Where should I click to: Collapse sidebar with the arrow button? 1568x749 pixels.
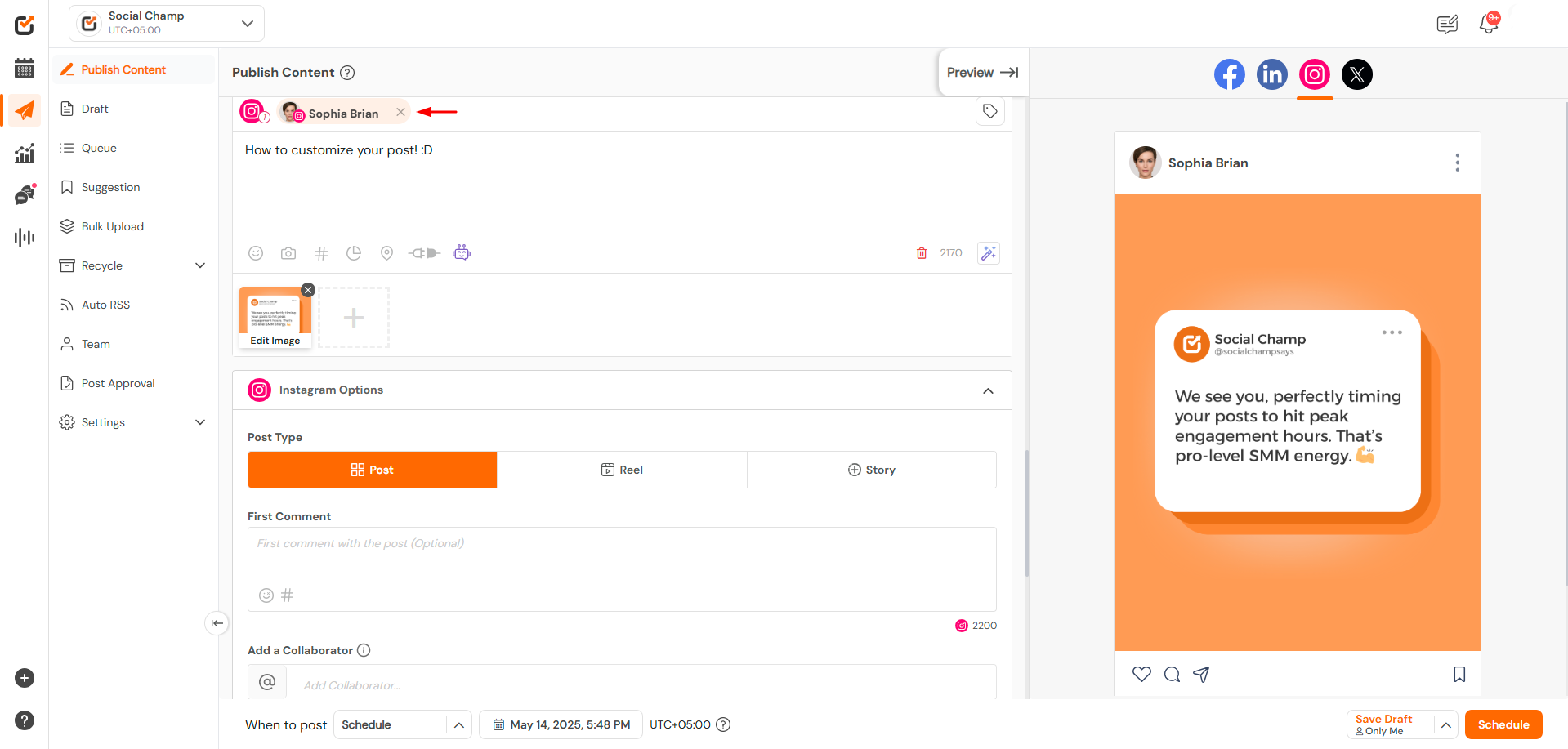point(217,623)
